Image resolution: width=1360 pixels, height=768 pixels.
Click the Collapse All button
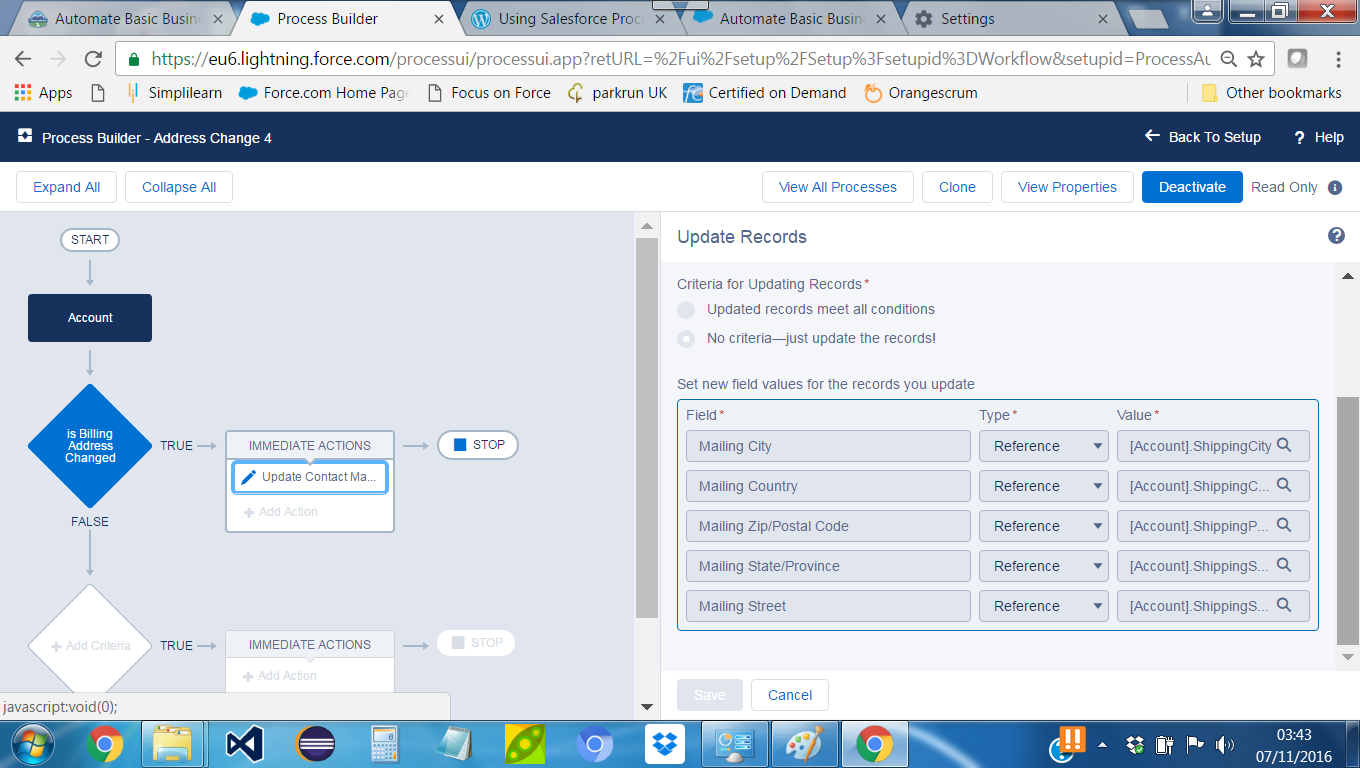pyautogui.click(x=179, y=187)
